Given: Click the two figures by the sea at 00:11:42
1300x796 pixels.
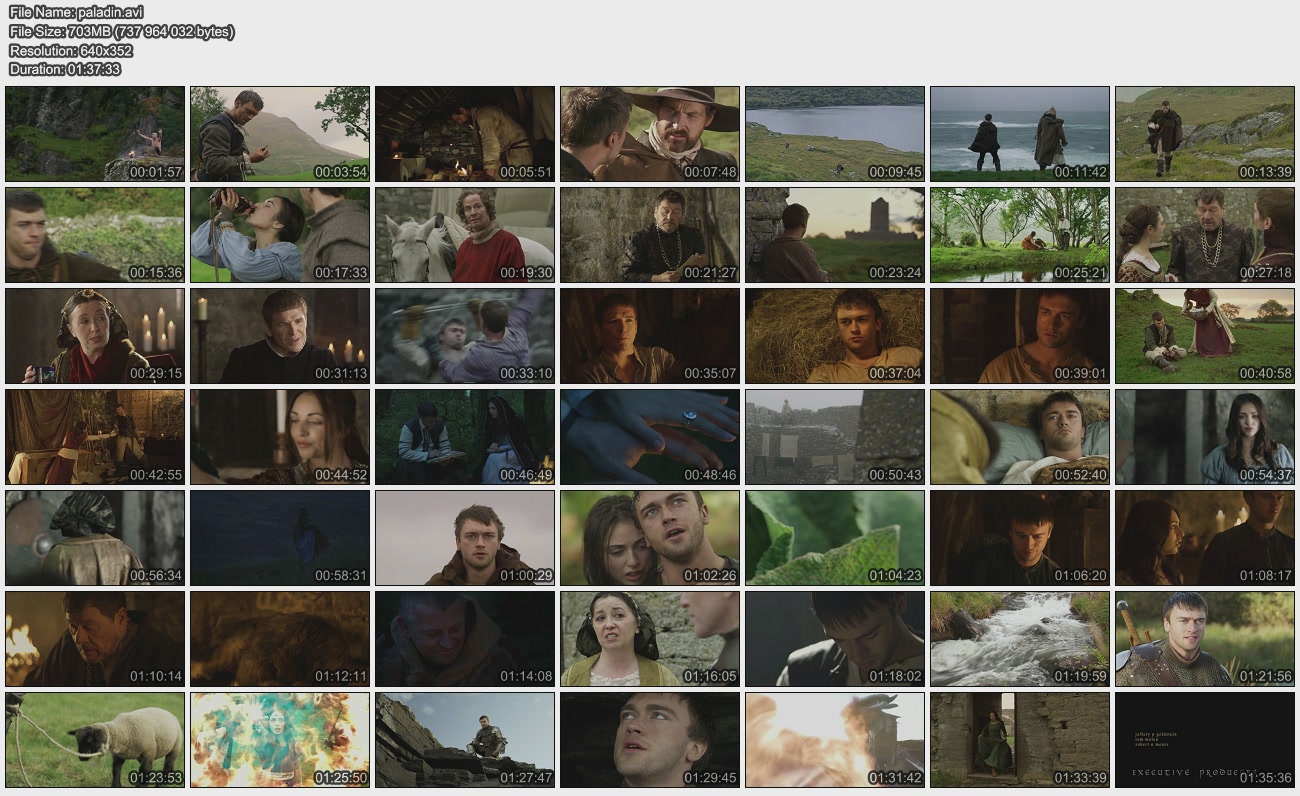Looking at the screenshot, I should tap(1020, 134).
